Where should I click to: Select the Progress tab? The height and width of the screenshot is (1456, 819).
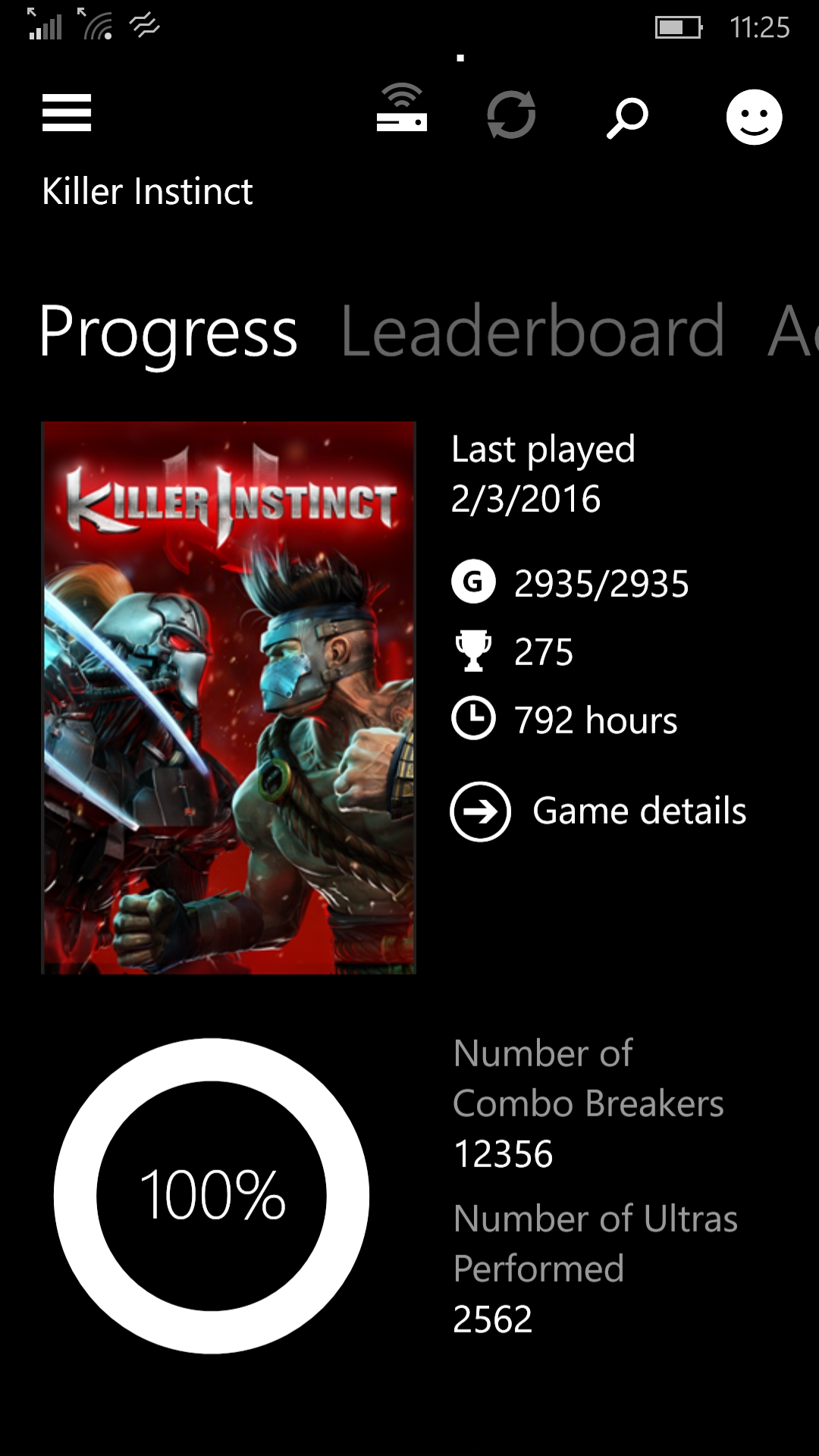(x=168, y=333)
